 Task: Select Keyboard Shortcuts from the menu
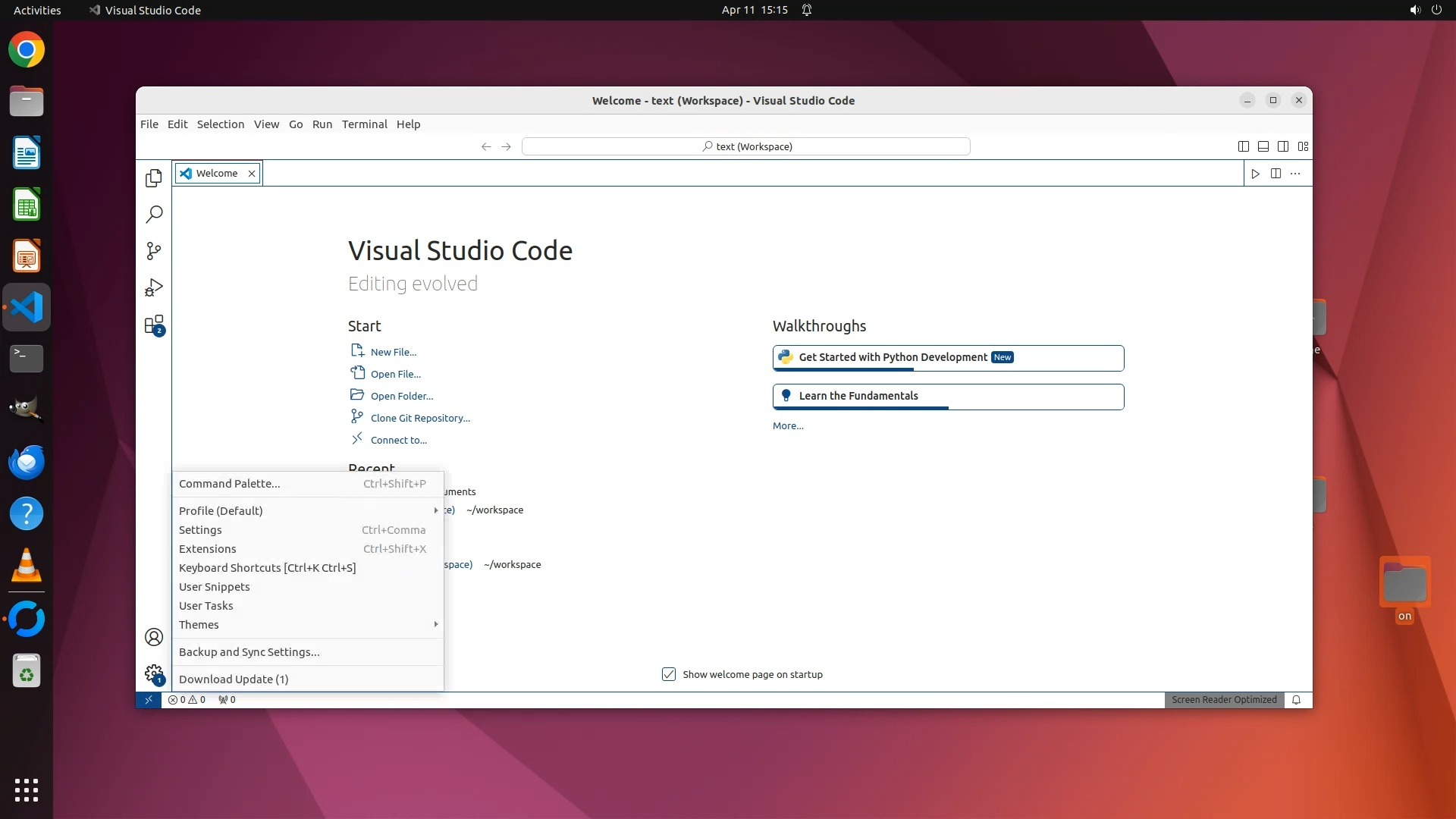[267, 568]
